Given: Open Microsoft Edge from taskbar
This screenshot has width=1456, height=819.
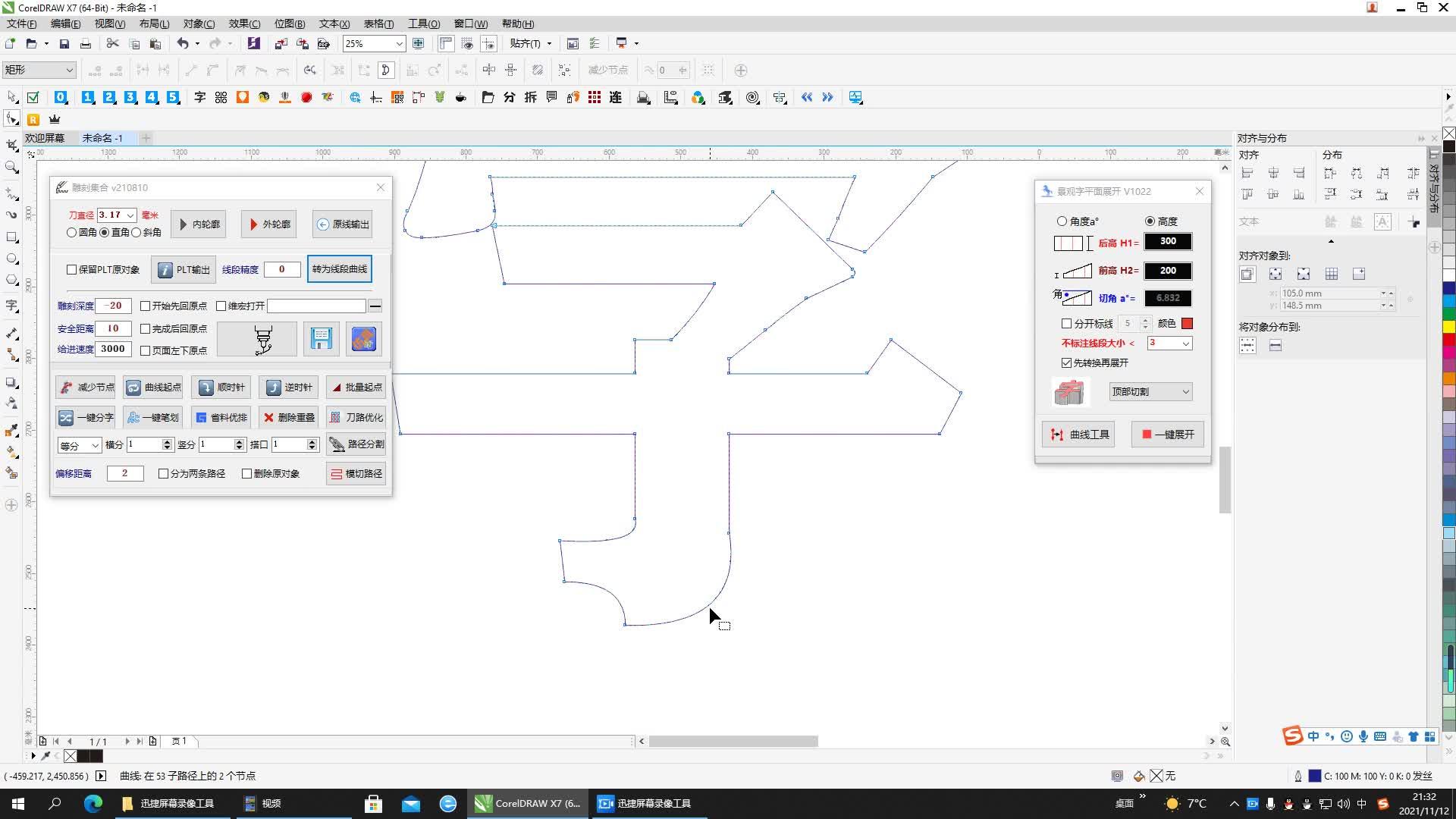Looking at the screenshot, I should pos(93,804).
